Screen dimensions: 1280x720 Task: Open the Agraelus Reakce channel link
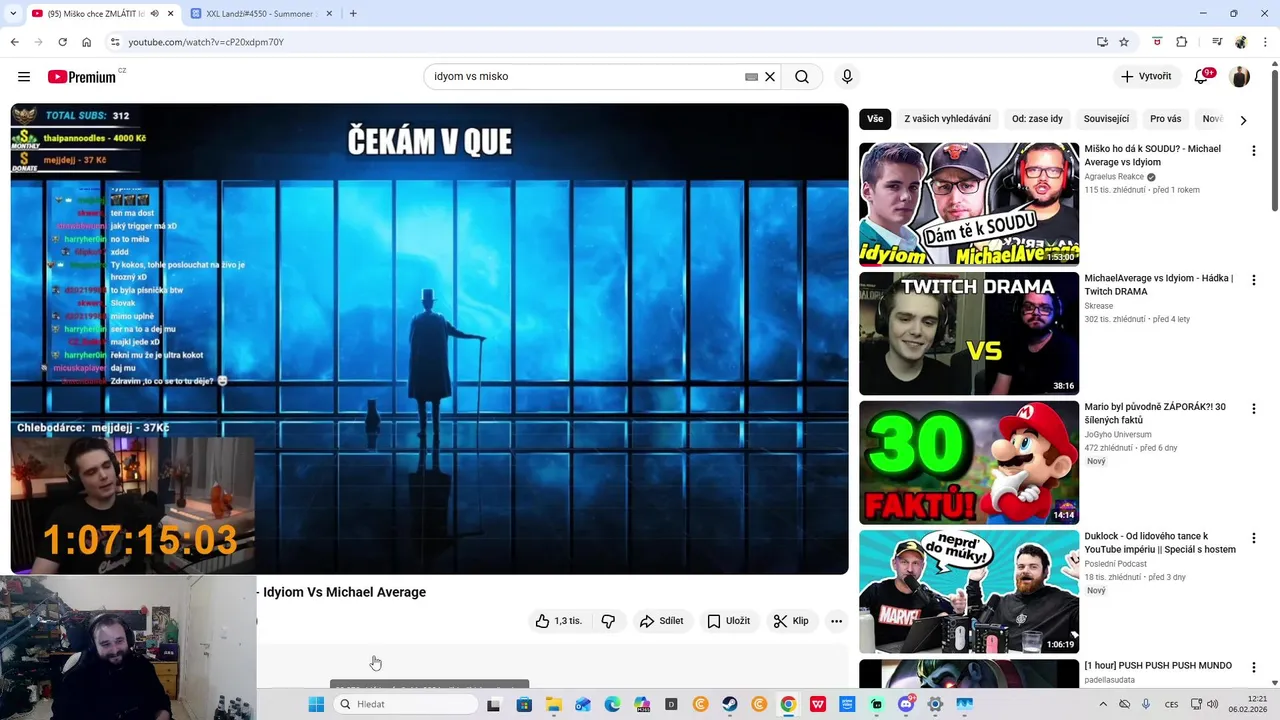(1114, 177)
